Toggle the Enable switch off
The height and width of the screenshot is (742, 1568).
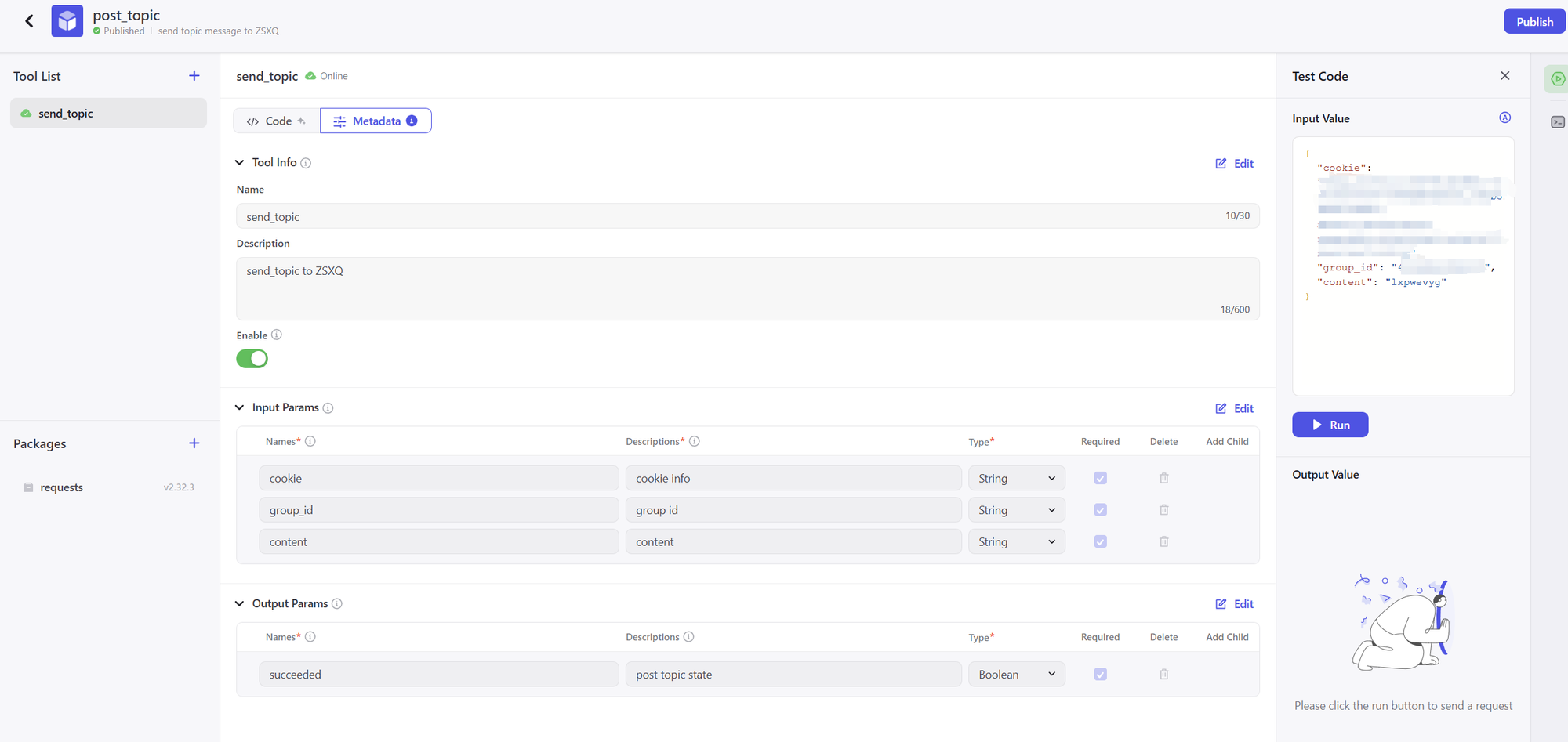[x=252, y=359]
